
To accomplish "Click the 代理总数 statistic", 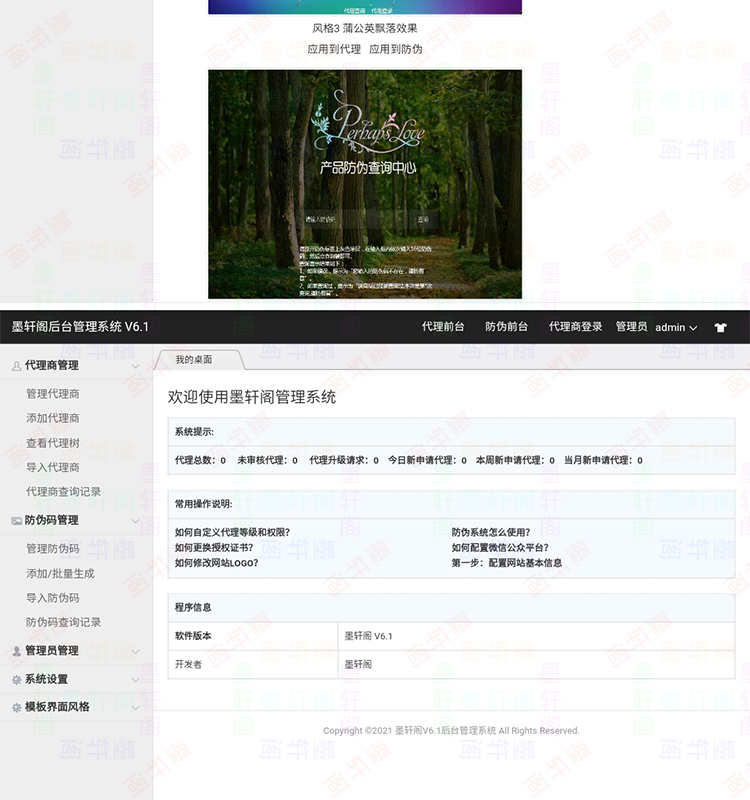I will pos(200,460).
